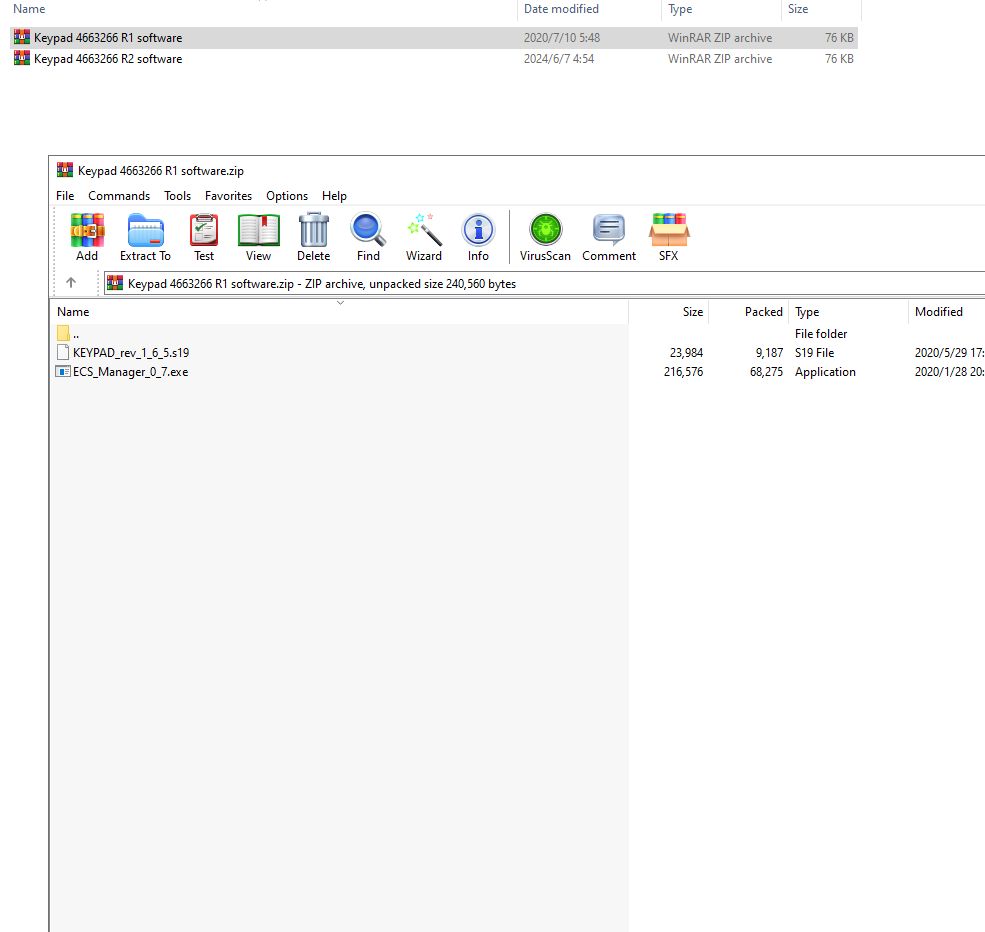Image resolution: width=985 pixels, height=932 pixels.
Task: Sort by the WinRAR Name column header
Action: (339, 312)
